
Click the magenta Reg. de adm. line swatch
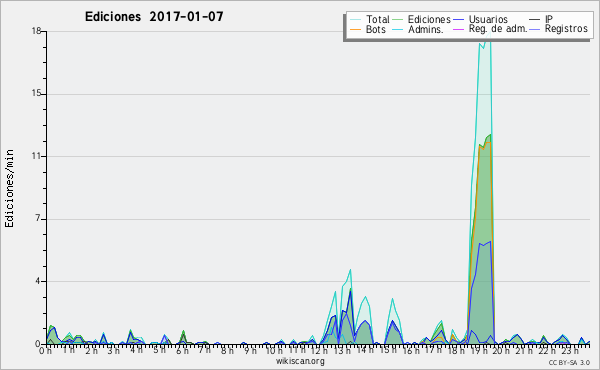coord(458,29)
